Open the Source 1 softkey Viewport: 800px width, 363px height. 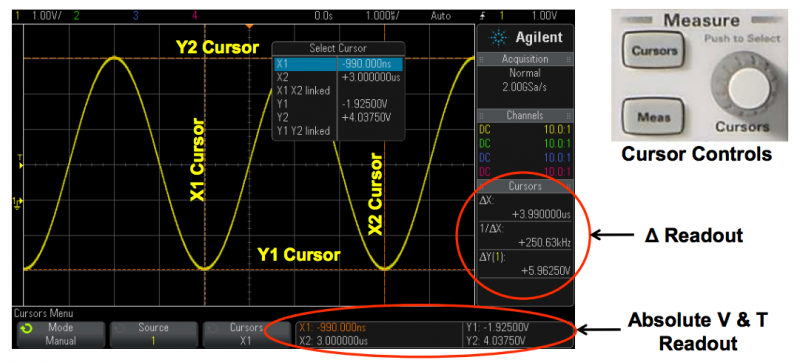[x=153, y=334]
